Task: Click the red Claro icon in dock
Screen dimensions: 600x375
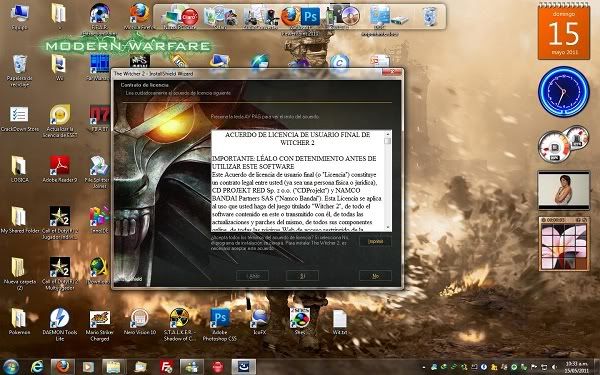Action: [x=190, y=17]
